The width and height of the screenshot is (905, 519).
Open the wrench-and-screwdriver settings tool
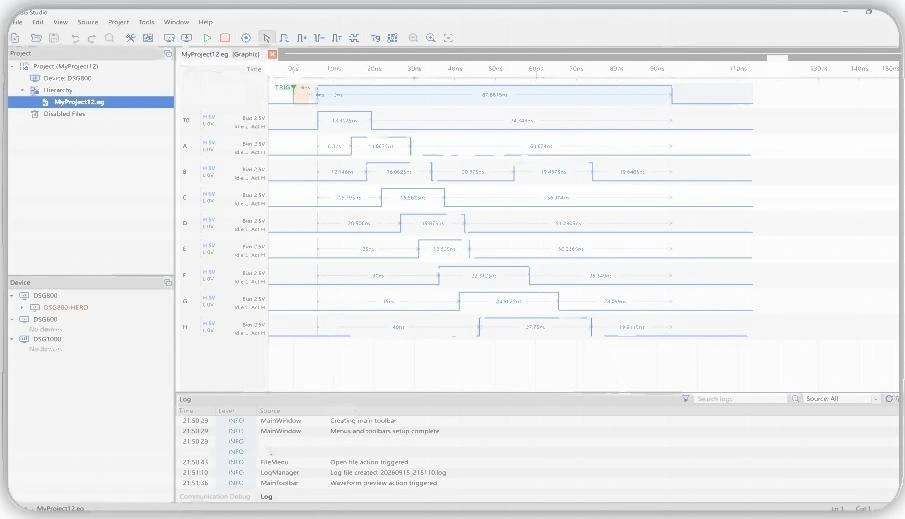coord(130,38)
